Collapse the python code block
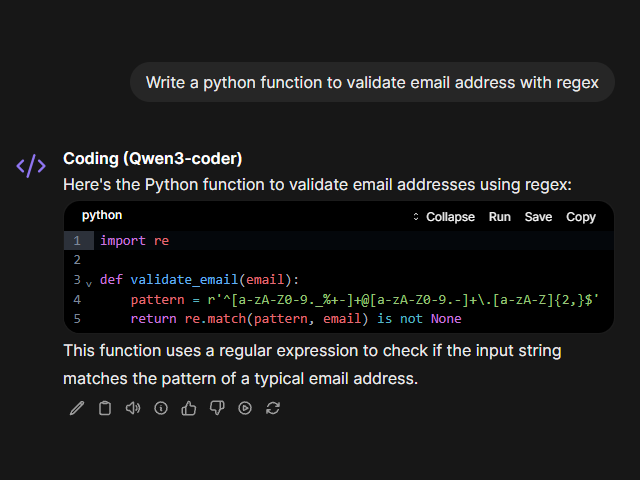This screenshot has width=640, height=480. click(x=444, y=217)
